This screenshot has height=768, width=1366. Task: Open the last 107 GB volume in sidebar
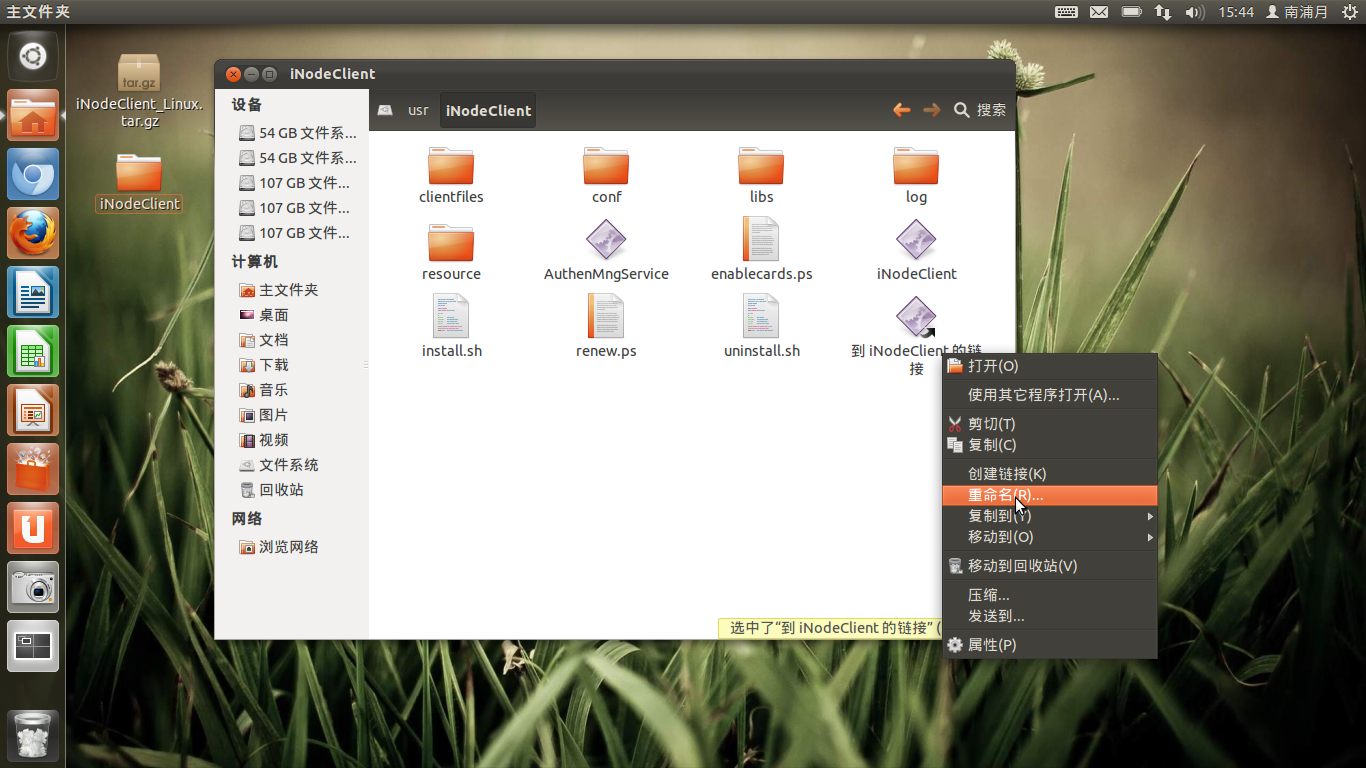294,233
